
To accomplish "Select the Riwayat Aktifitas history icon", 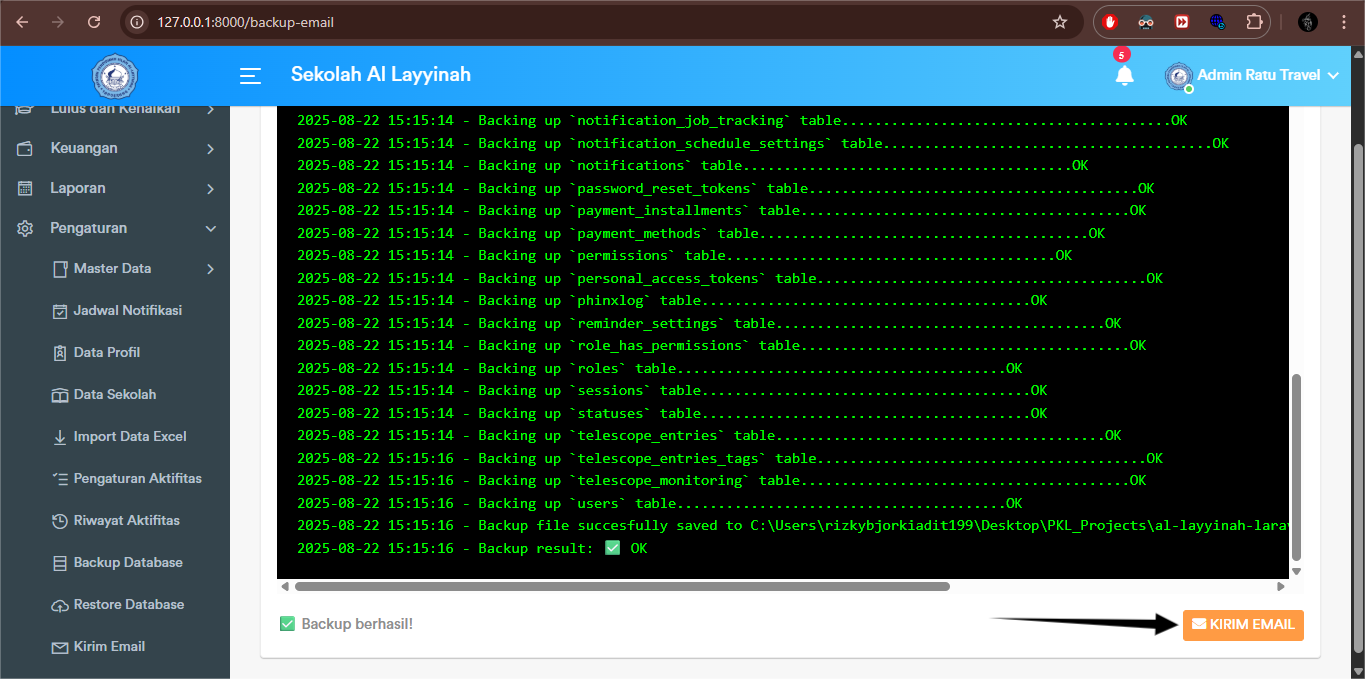I will (59, 520).
